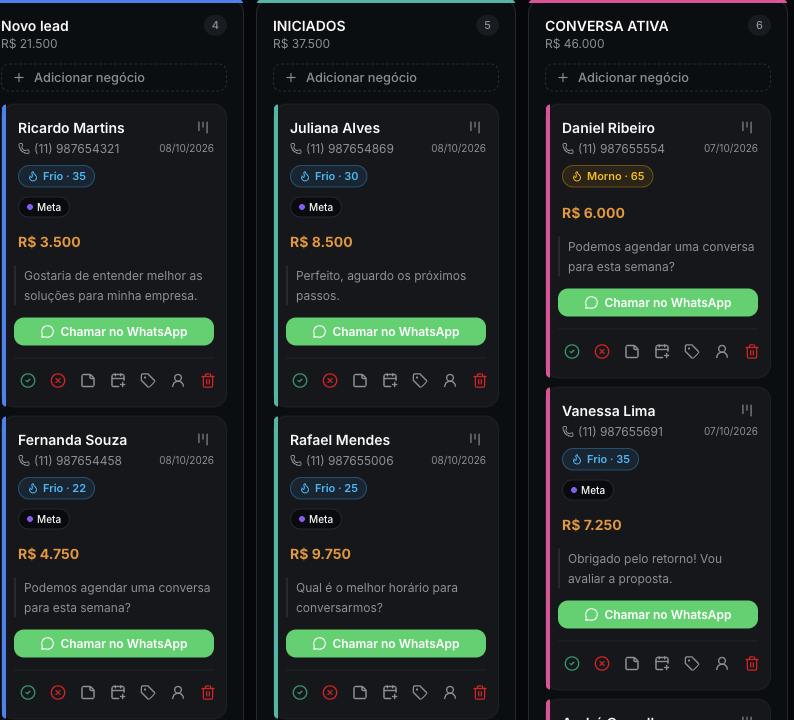Select the R$ 8.500 deal value
Screen dimensions: 794x720
(x=321, y=242)
